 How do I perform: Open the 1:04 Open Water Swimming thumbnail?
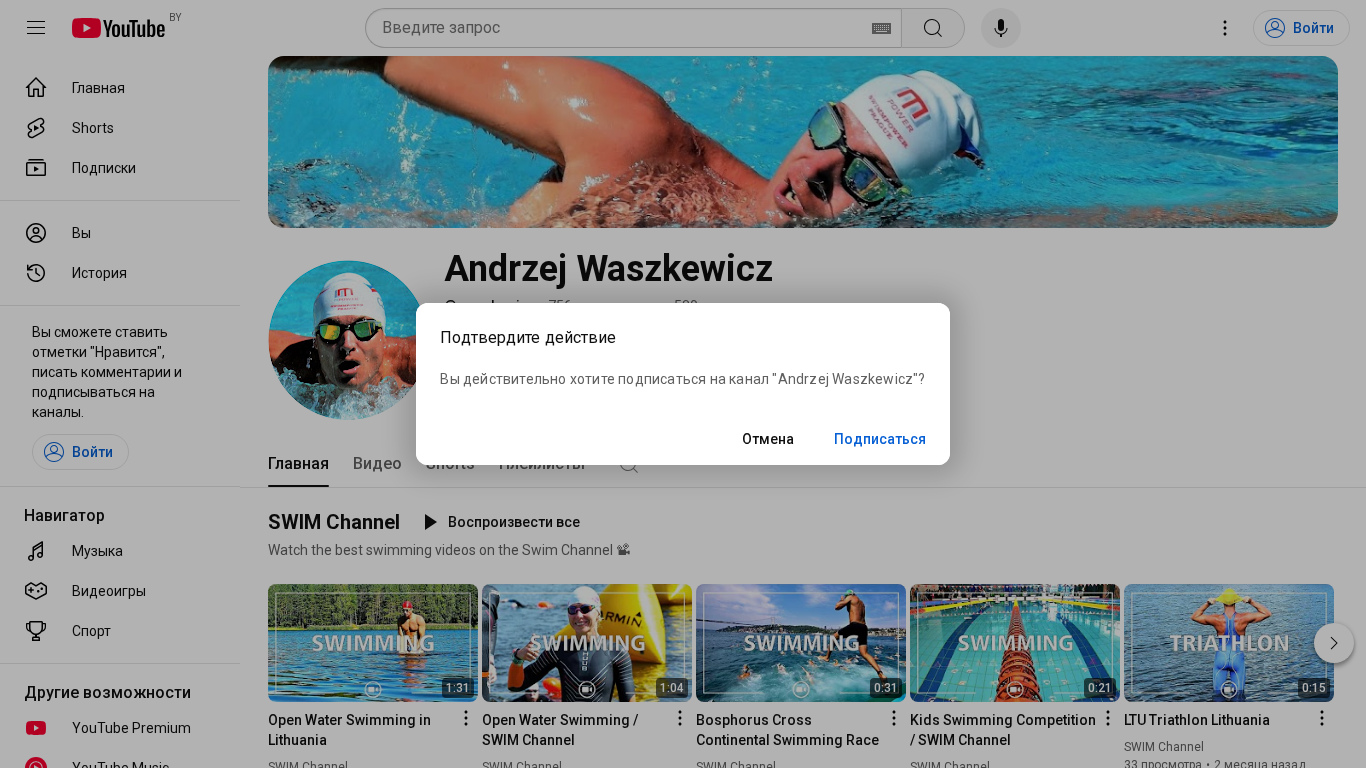(x=587, y=643)
